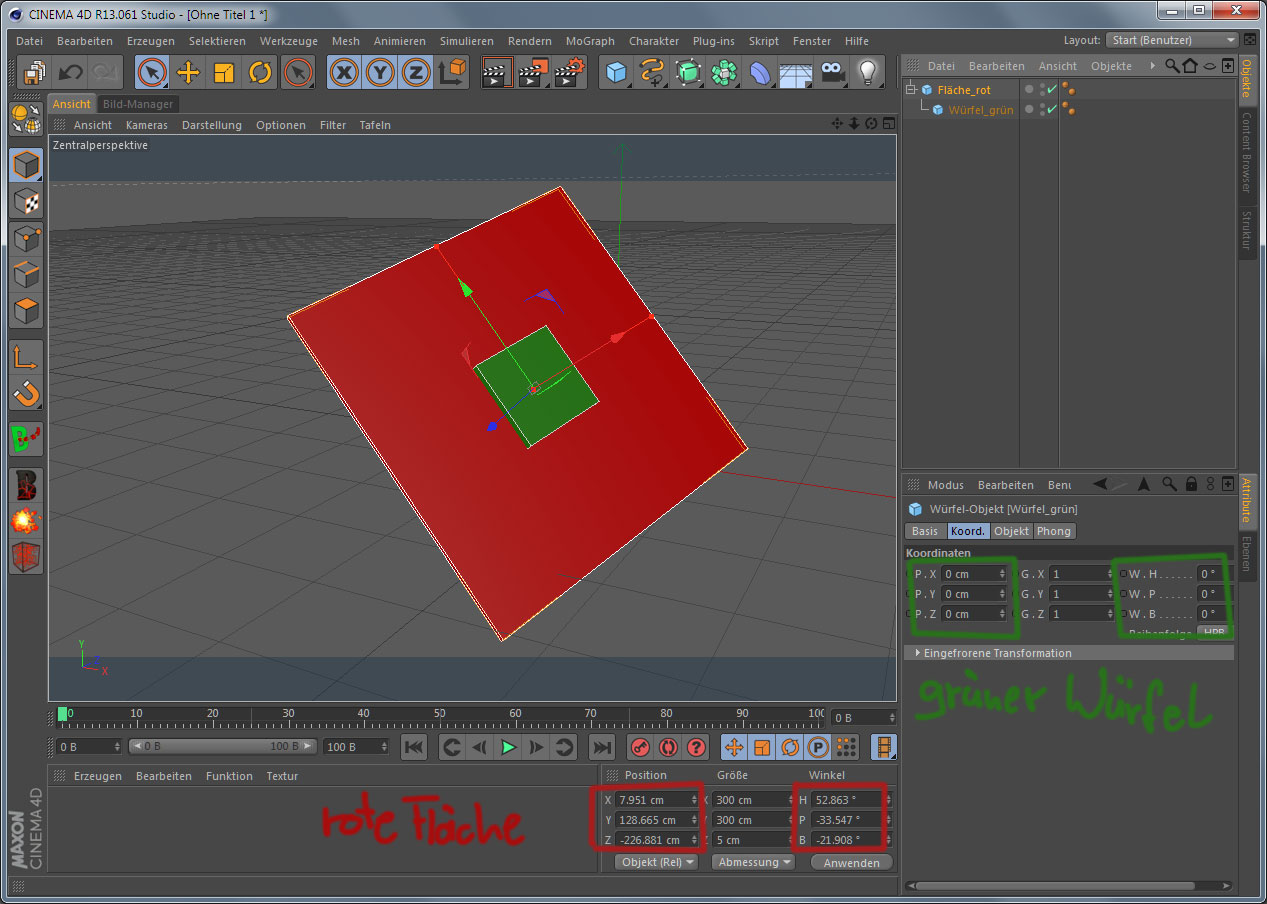The height and width of the screenshot is (904, 1267).
Task: Open the Werkzeuge menu
Action: pos(288,41)
